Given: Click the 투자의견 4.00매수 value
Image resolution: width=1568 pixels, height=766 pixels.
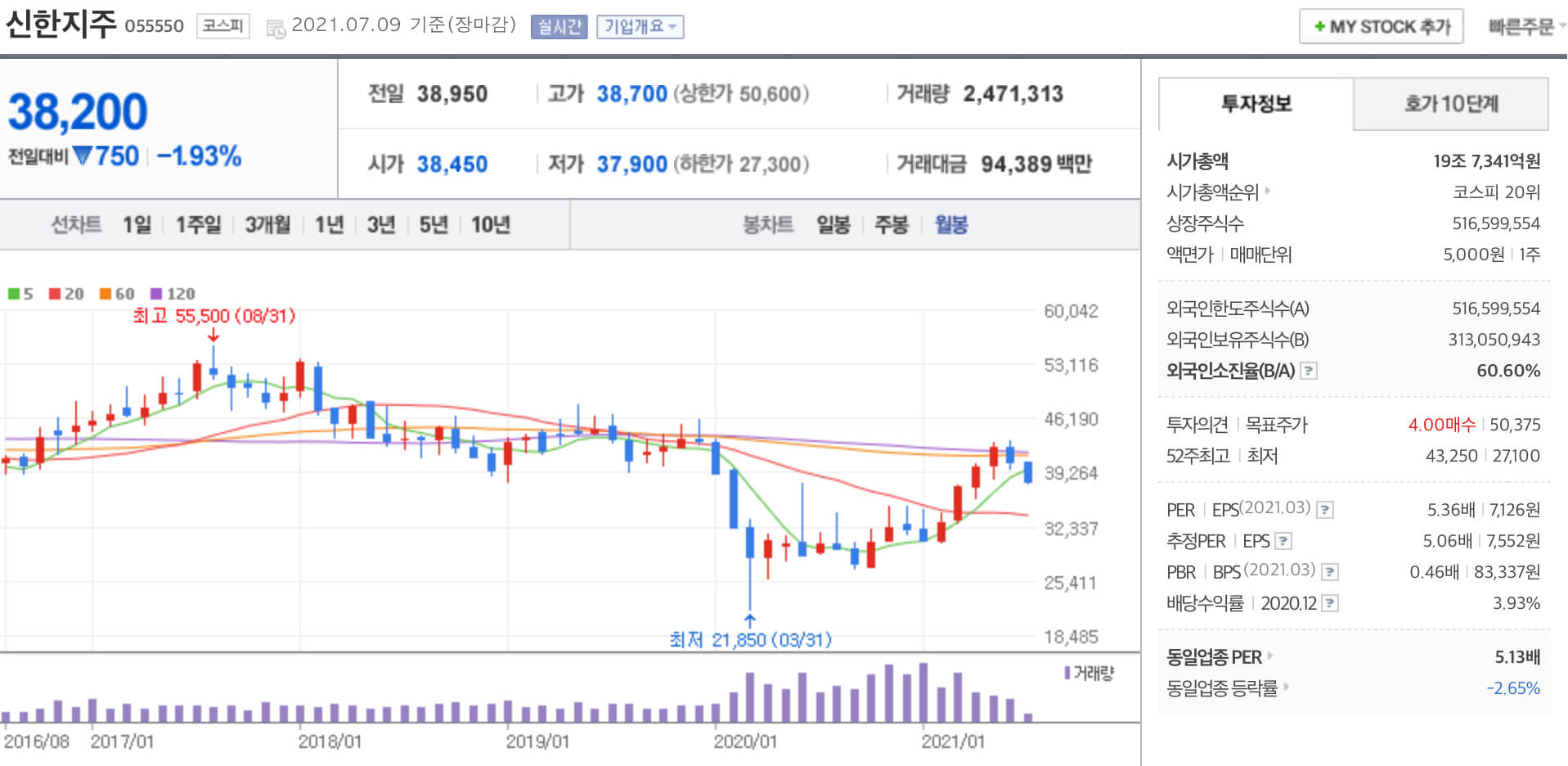Looking at the screenshot, I should click(1441, 425).
